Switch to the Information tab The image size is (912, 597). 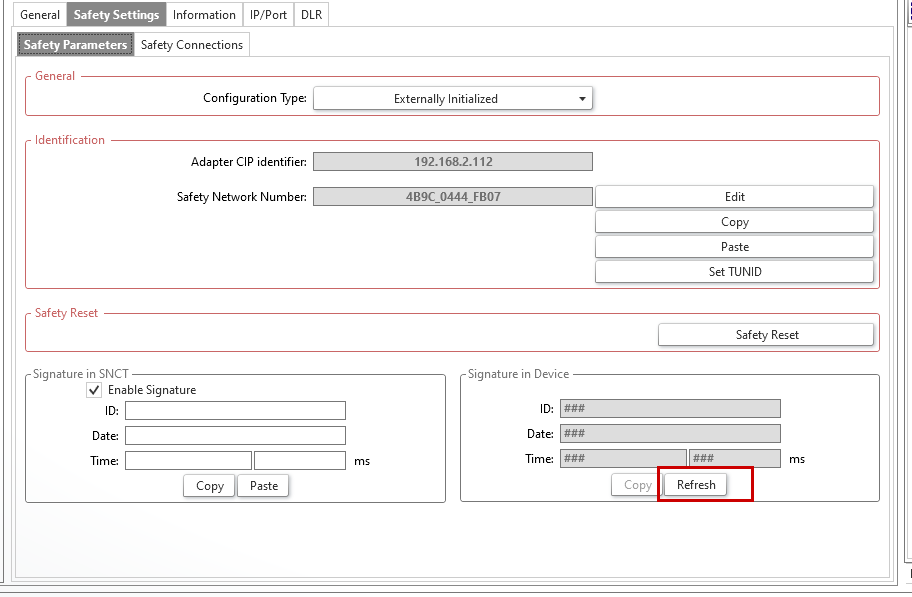point(204,15)
